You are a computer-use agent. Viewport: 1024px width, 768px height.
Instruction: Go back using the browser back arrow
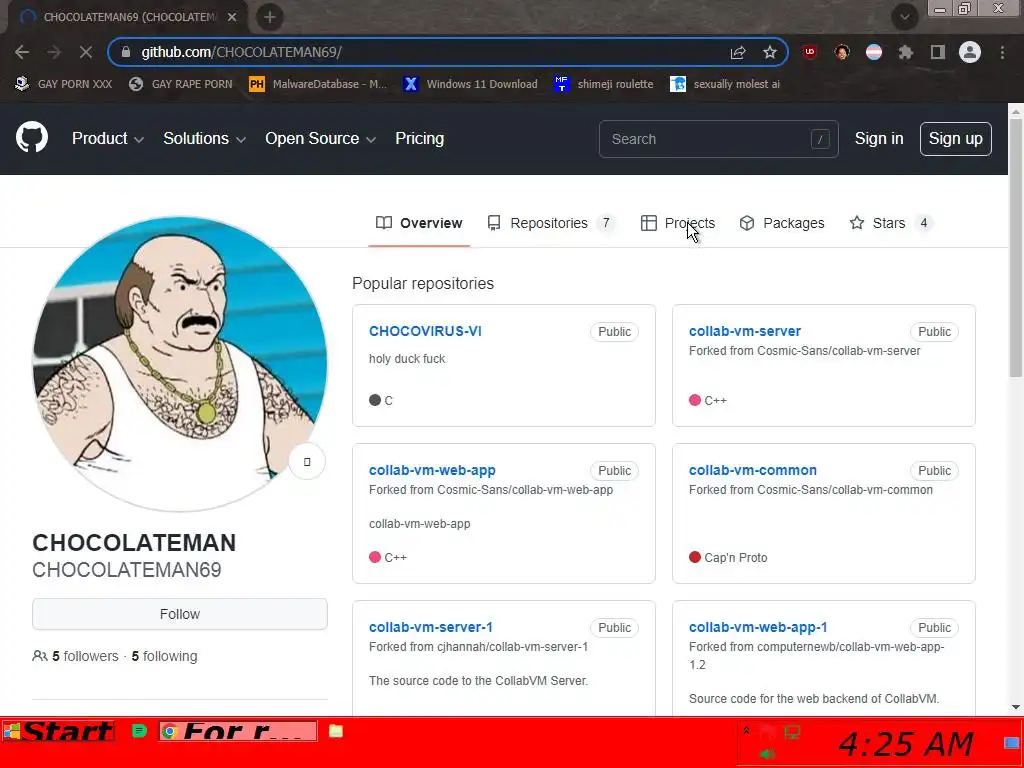[22, 52]
